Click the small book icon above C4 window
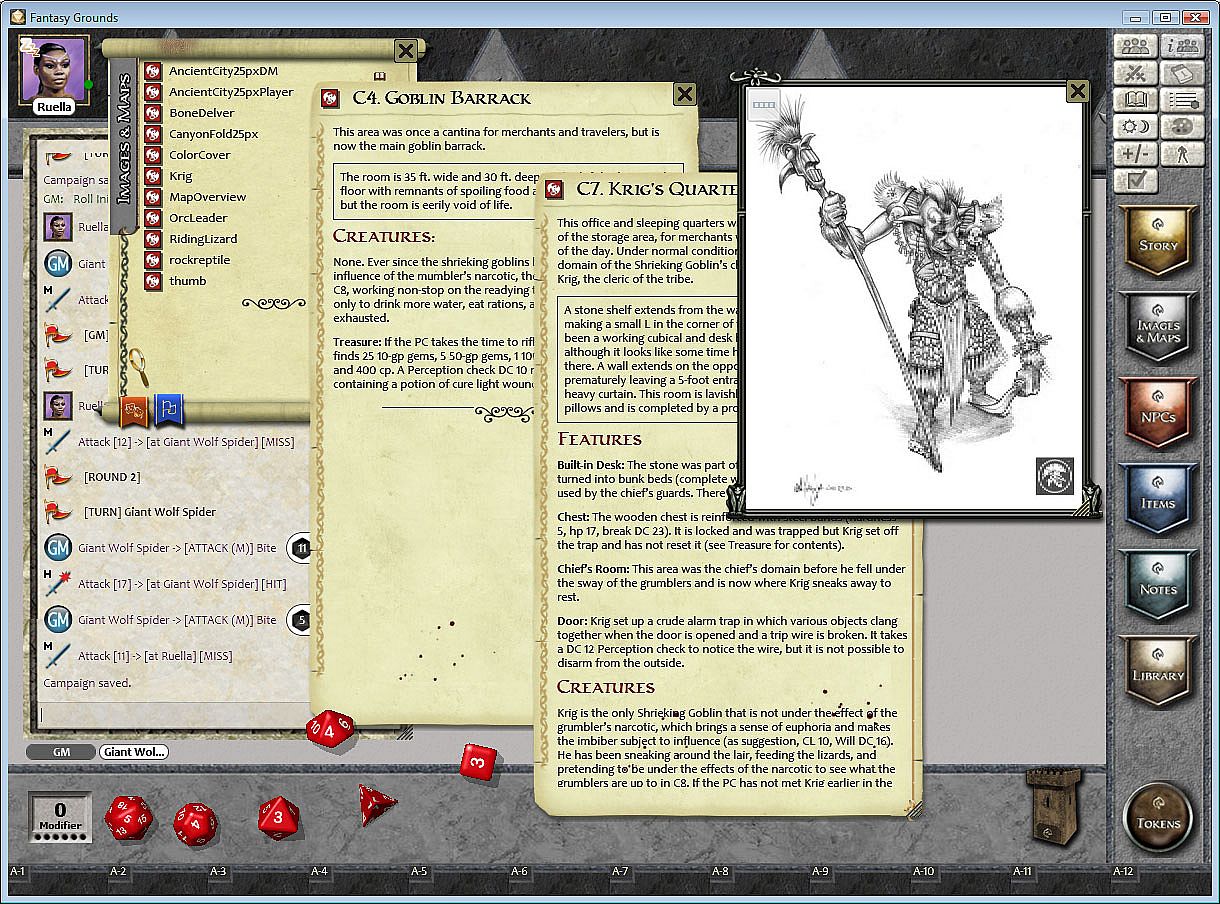 [x=380, y=75]
